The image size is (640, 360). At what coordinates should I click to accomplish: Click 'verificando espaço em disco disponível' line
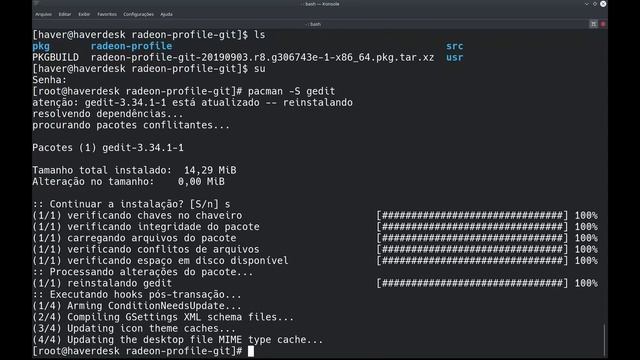(160, 261)
